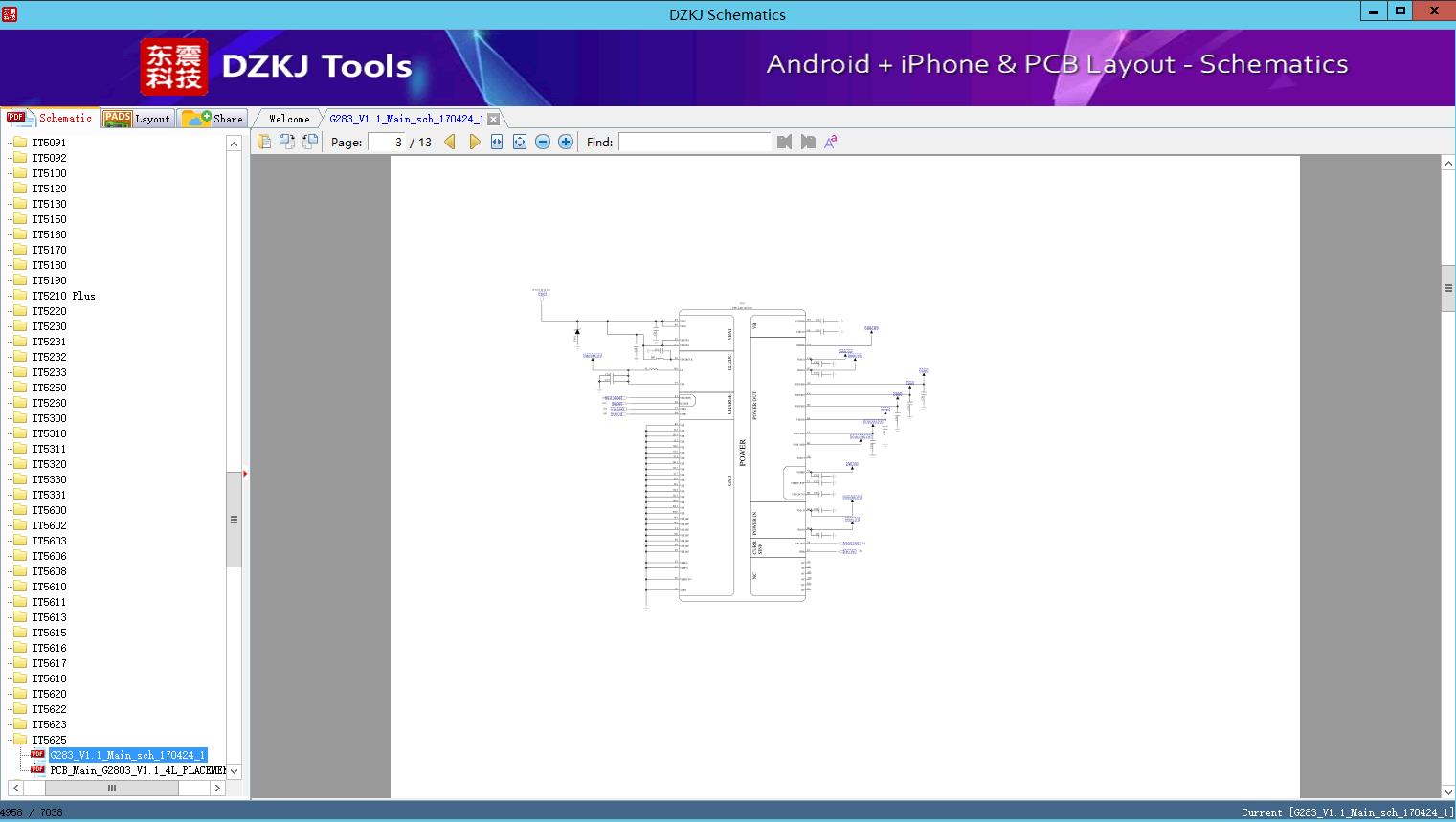
Task: Go to the previous page arrow
Action: pyautogui.click(x=450, y=142)
